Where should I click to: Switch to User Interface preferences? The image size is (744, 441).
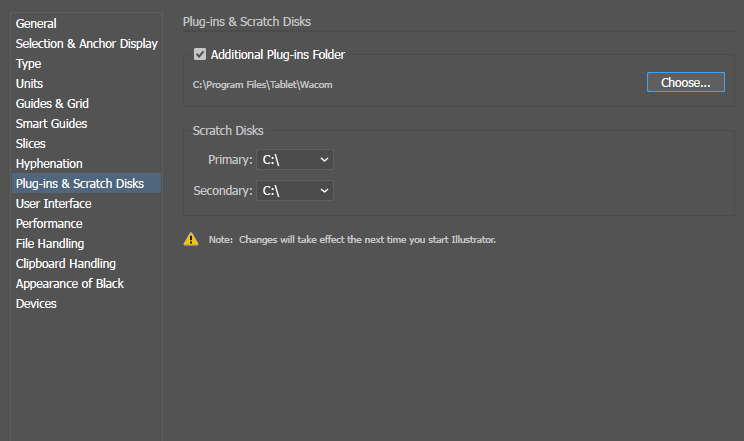(x=53, y=203)
